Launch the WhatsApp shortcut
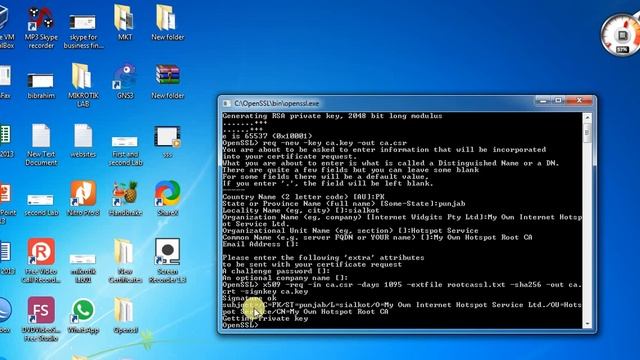The width and height of the screenshot is (640, 360). pyautogui.click(x=83, y=316)
